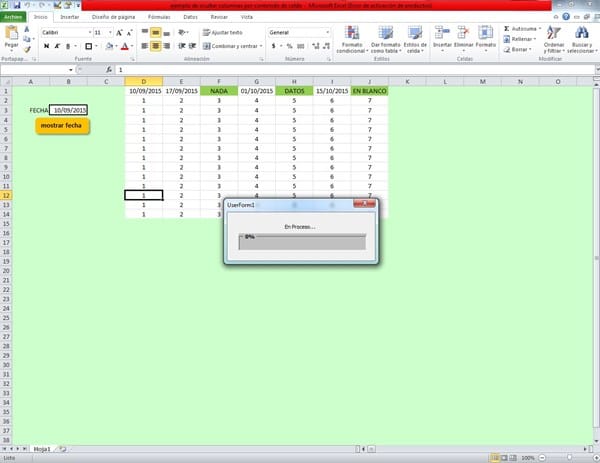Toggle align text left
The height and width of the screenshot is (463, 600).
(x=145, y=46)
